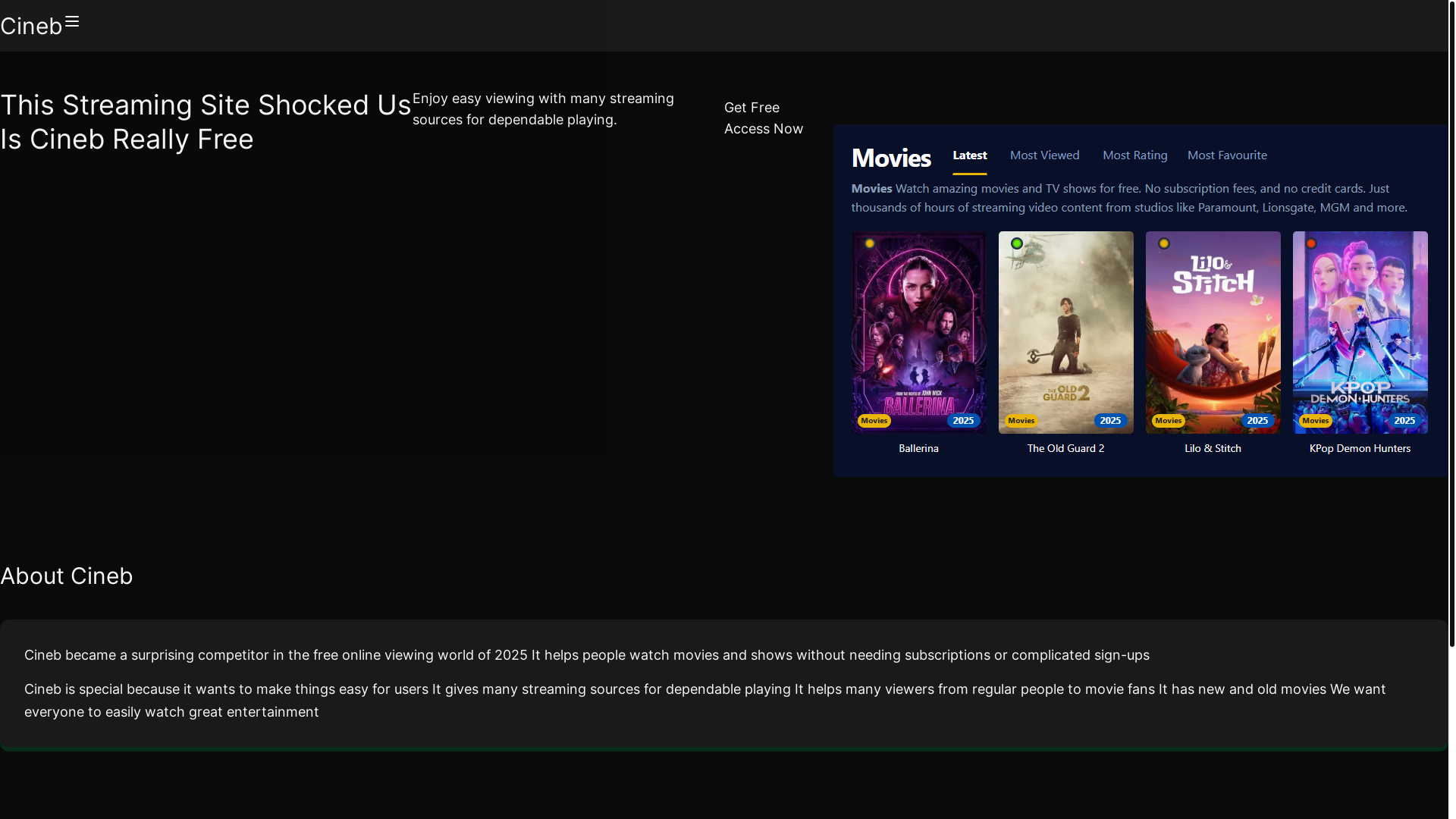The height and width of the screenshot is (819, 1456).
Task: Click the Ballerina title text
Action: [x=918, y=448]
